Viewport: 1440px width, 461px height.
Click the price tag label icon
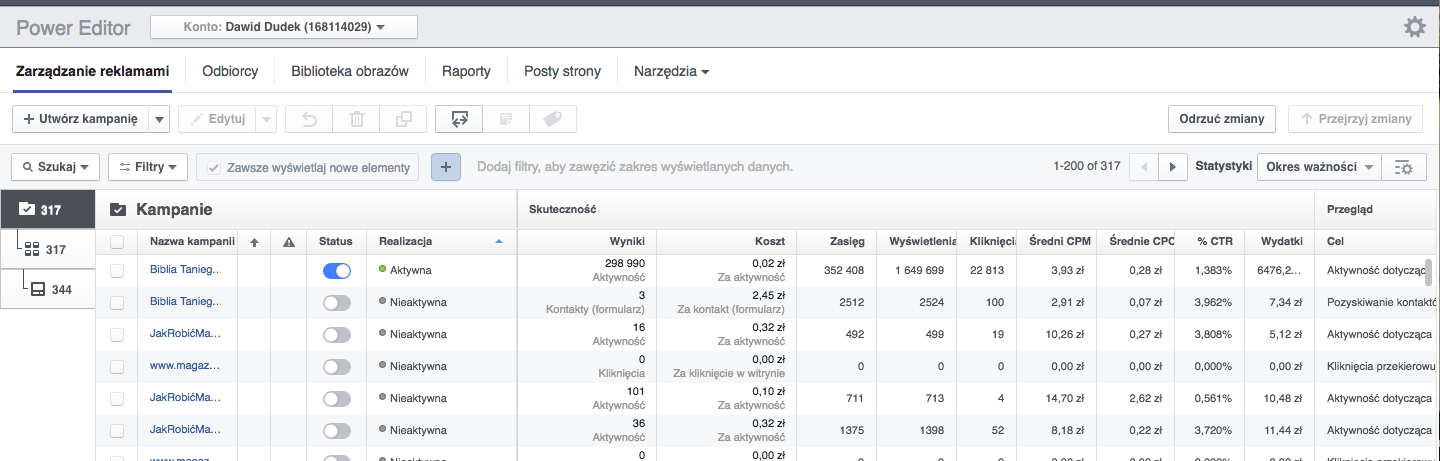[552, 119]
